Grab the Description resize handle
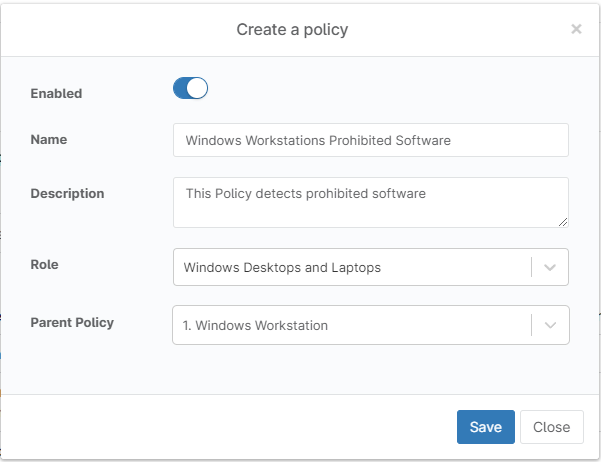Image resolution: width=601 pixels, height=462 pixels. click(x=563, y=222)
